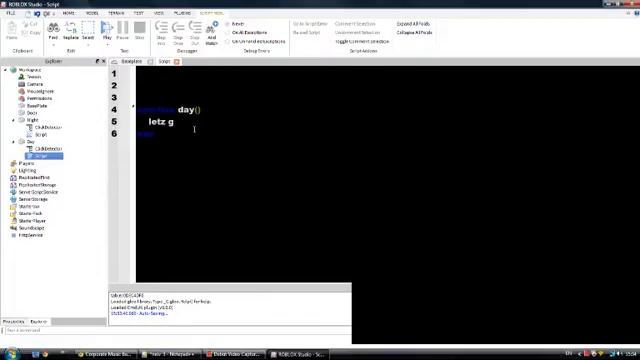
Task: Switch to Notepad in the taskbar
Action: [171, 354]
